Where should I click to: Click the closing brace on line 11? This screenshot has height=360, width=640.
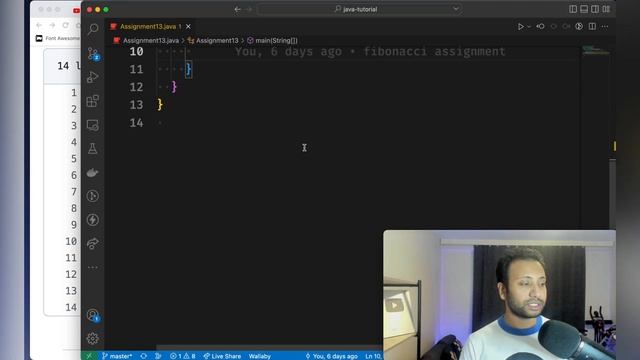click(x=188, y=69)
